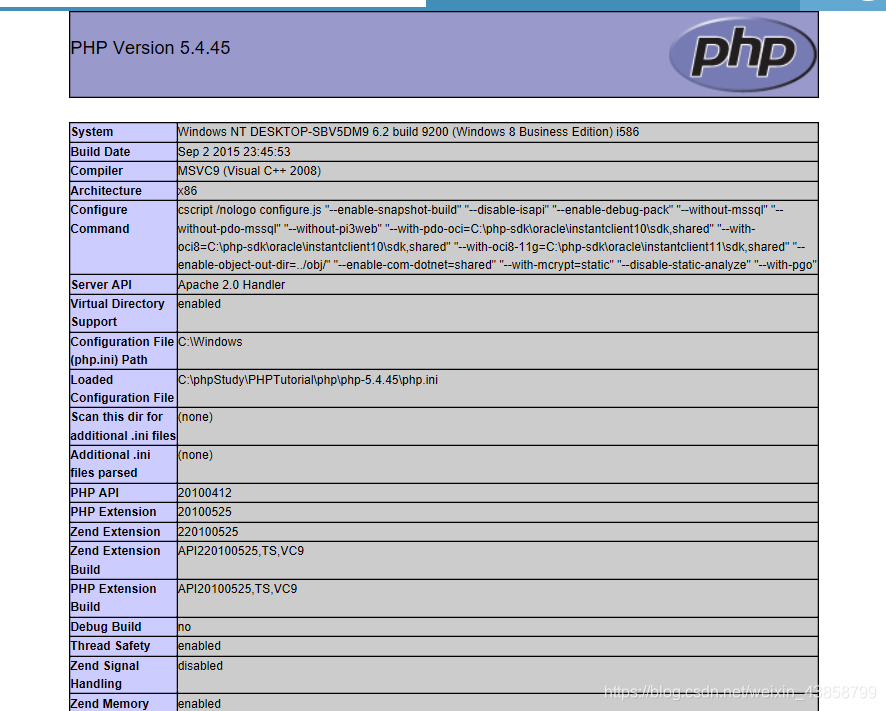This screenshot has width=886, height=711.
Task: Select the phpStudy php.ini path value
Action: pyautogui.click(x=308, y=380)
